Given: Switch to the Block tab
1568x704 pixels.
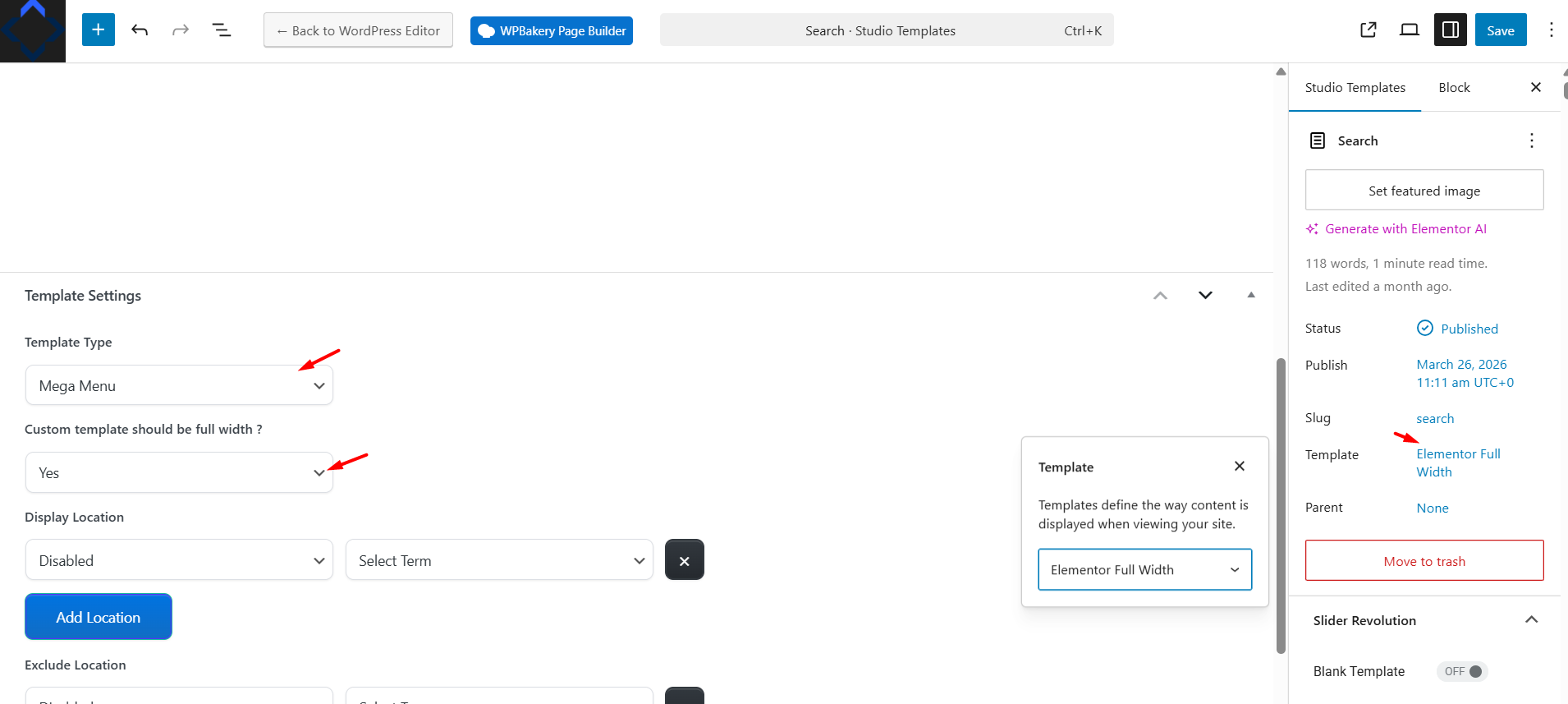Looking at the screenshot, I should [1454, 88].
